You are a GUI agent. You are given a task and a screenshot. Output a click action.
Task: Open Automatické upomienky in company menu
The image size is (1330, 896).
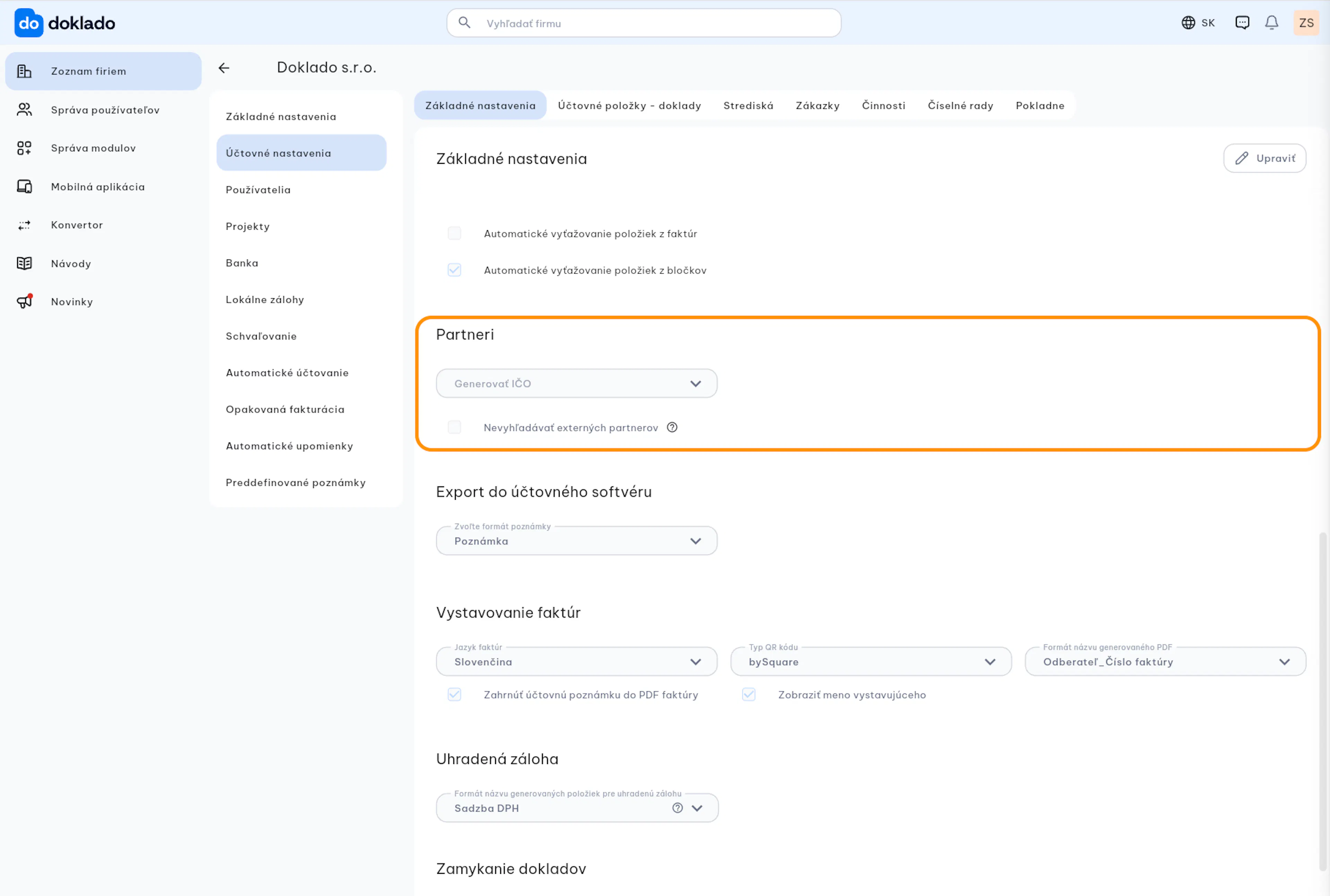coord(302,446)
